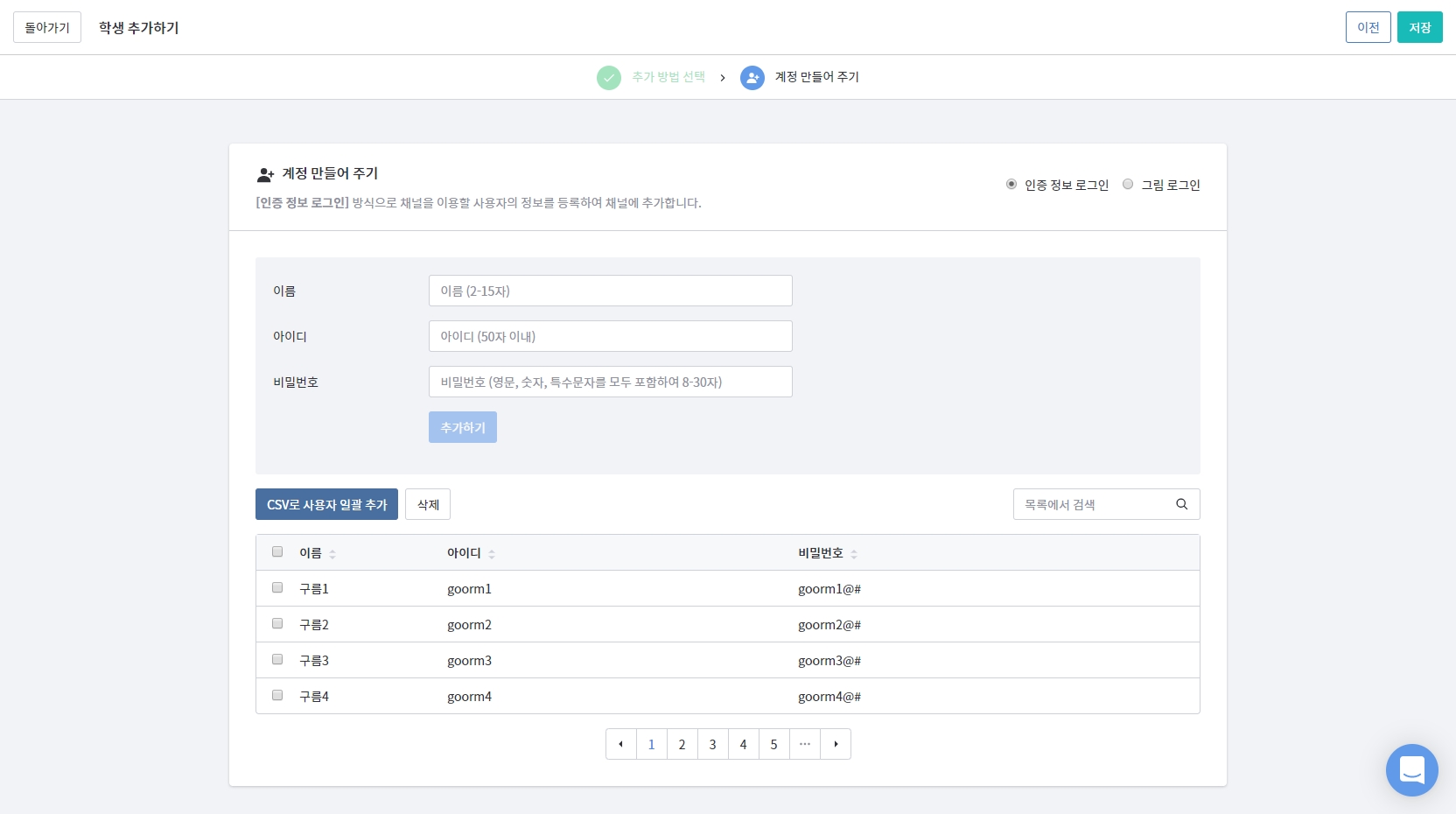The image size is (1456, 814).
Task: Select the 인증 정보 로그인 radio option
Action: pyautogui.click(x=1011, y=185)
